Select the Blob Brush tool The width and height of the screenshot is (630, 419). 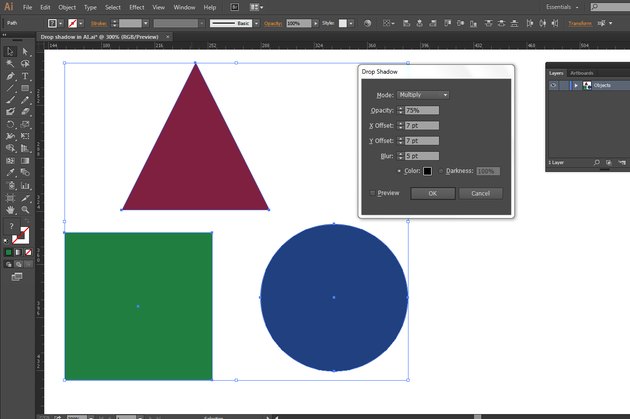pyautogui.click(x=10, y=112)
